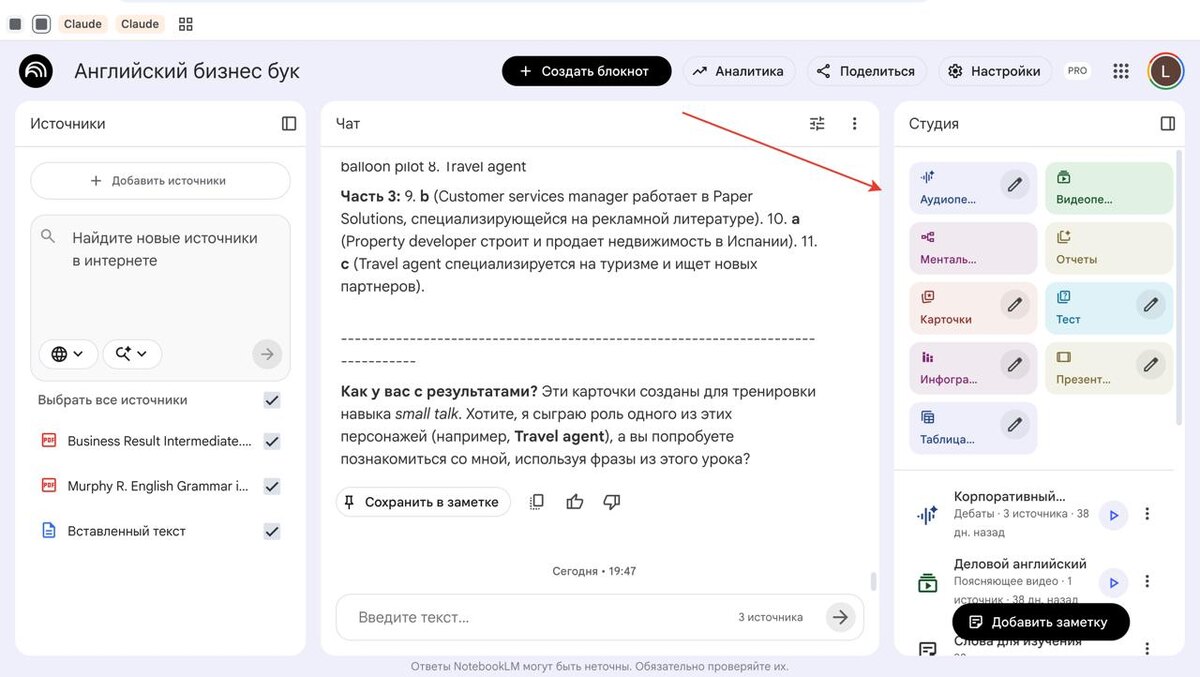
Task: Open Murphy R. English Grammar source
Action: [x=158, y=486]
